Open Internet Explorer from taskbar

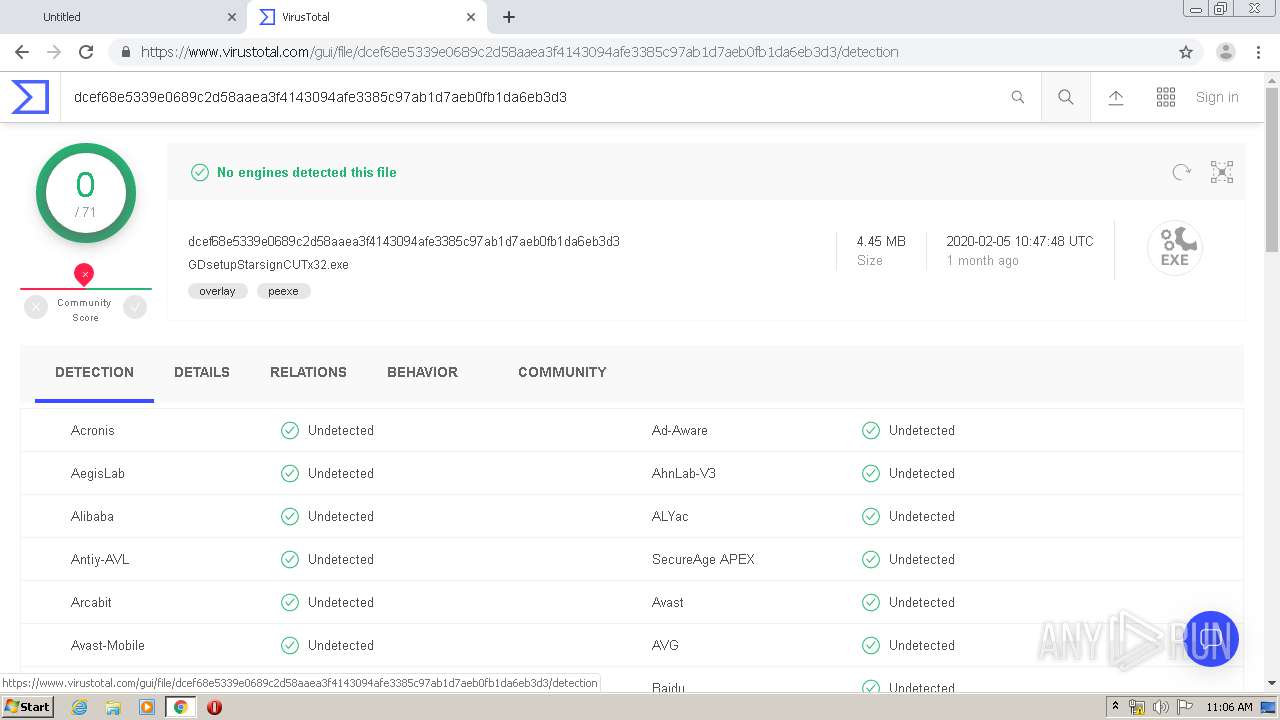pyautogui.click(x=79, y=707)
